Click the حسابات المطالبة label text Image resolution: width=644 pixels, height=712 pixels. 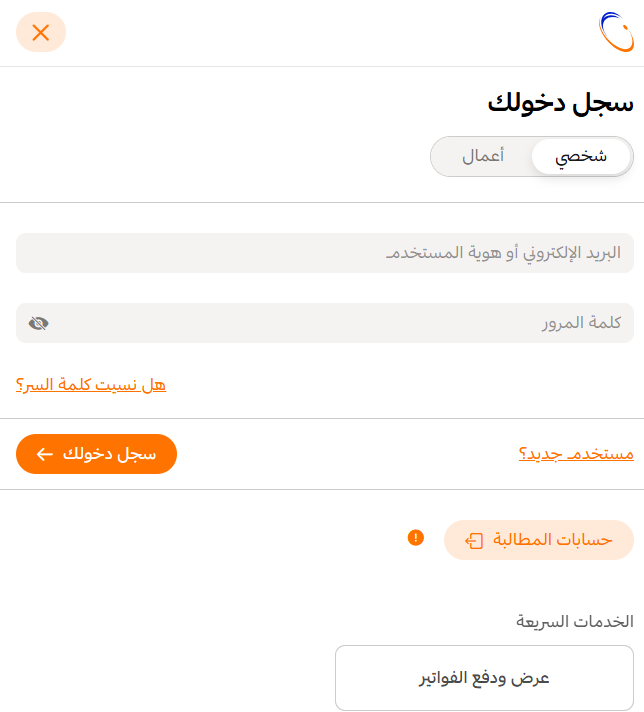(553, 539)
